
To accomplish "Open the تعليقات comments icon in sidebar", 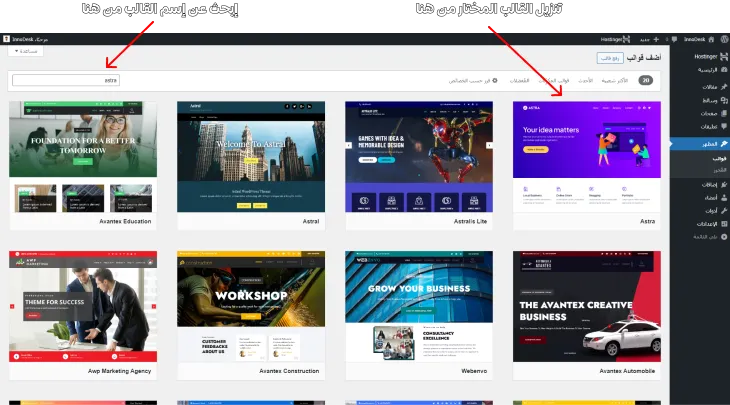I will click(x=724, y=126).
